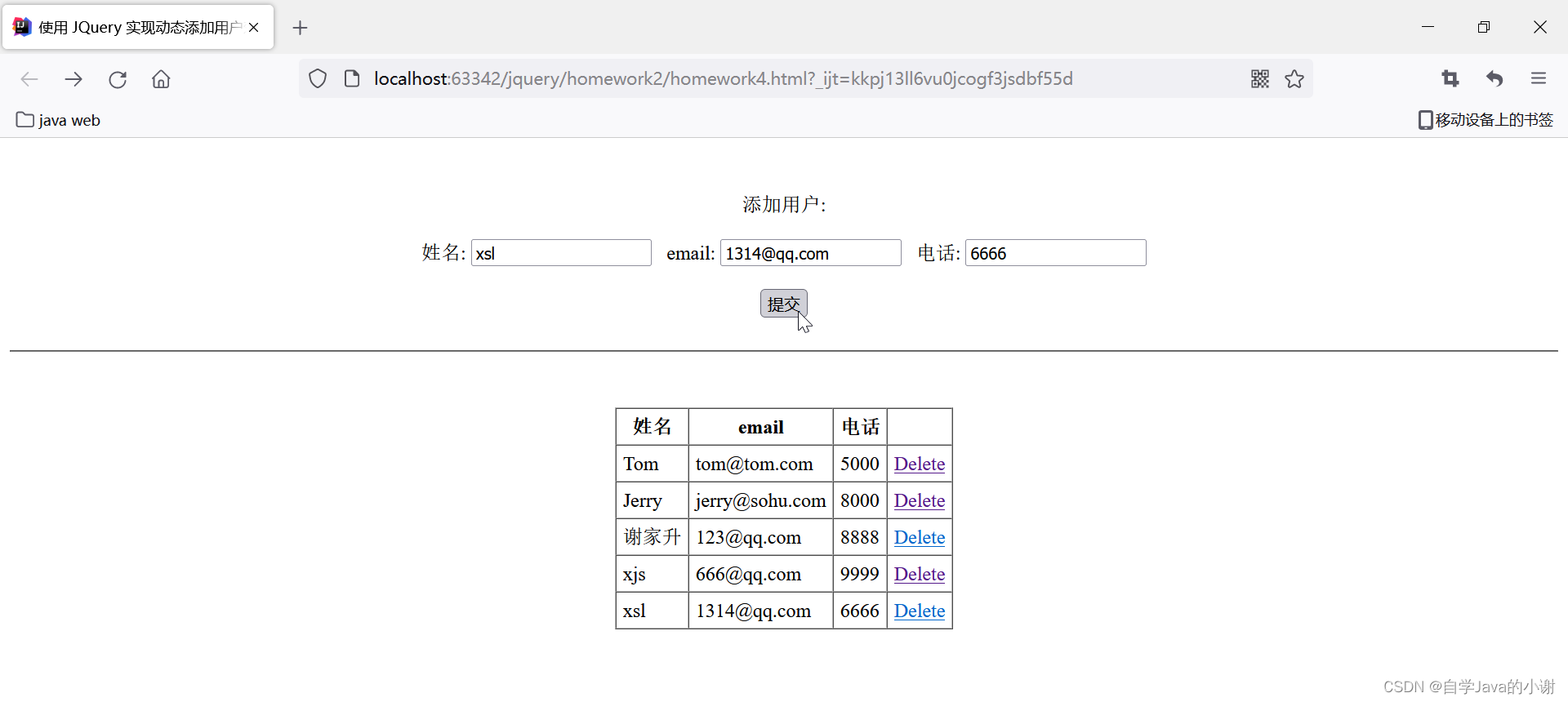Open the java web bookmarks folder
Screen dimensions: 1568x702
(x=58, y=120)
